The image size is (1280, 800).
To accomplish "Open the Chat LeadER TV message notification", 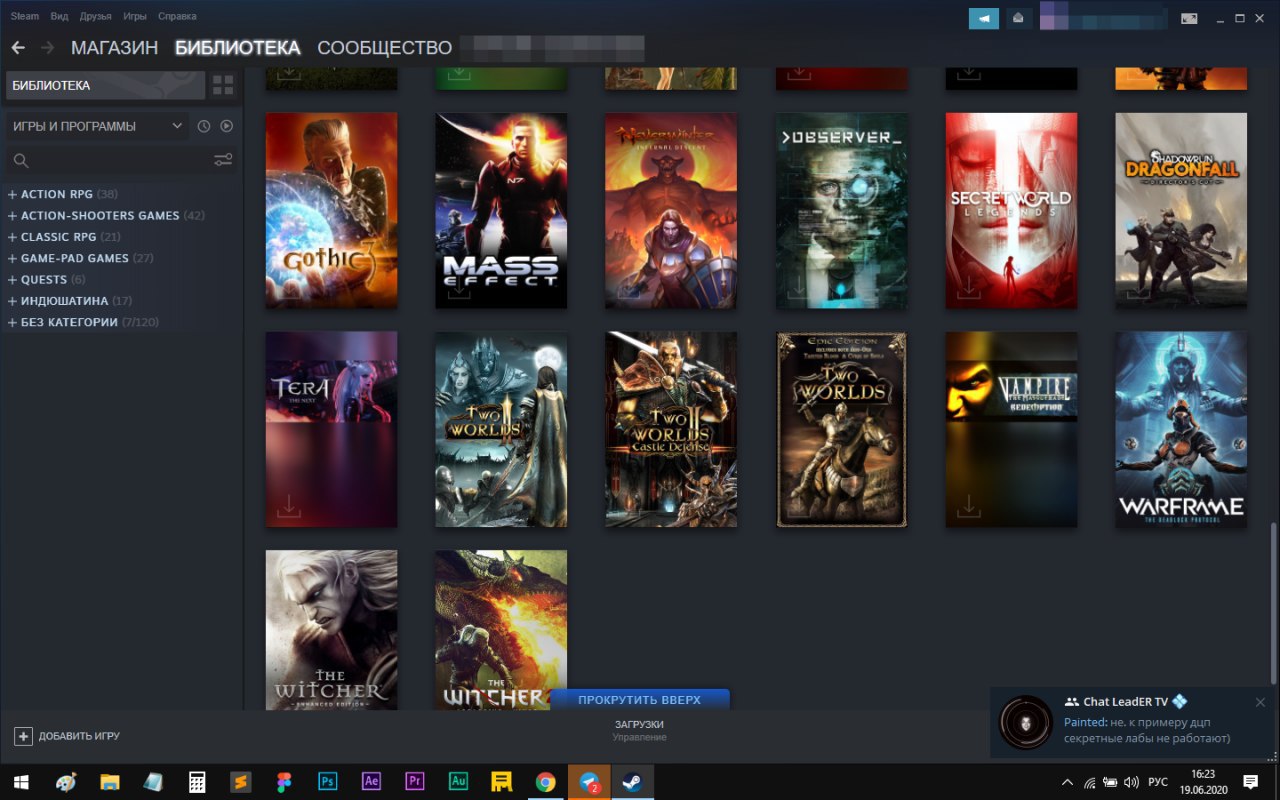I will tap(1134, 723).
